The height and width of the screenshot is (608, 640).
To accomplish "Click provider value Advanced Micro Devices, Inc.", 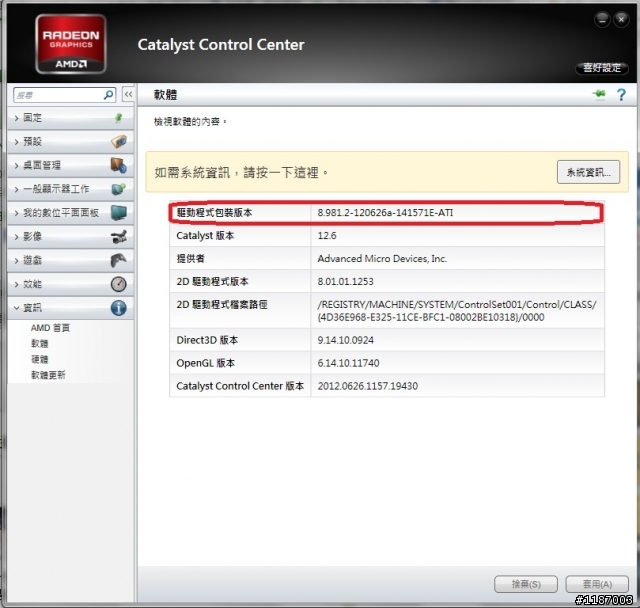I will tap(382, 258).
